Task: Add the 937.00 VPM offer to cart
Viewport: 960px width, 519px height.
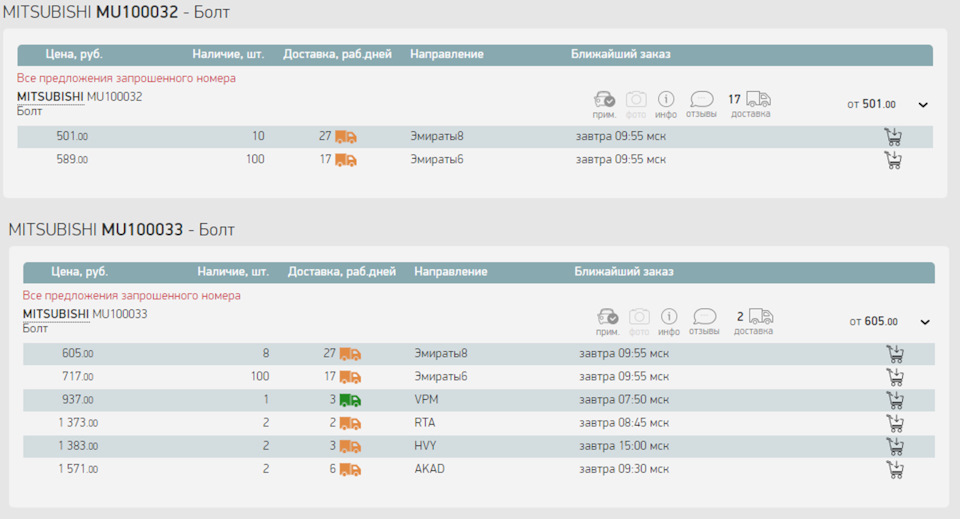Action: [x=895, y=400]
